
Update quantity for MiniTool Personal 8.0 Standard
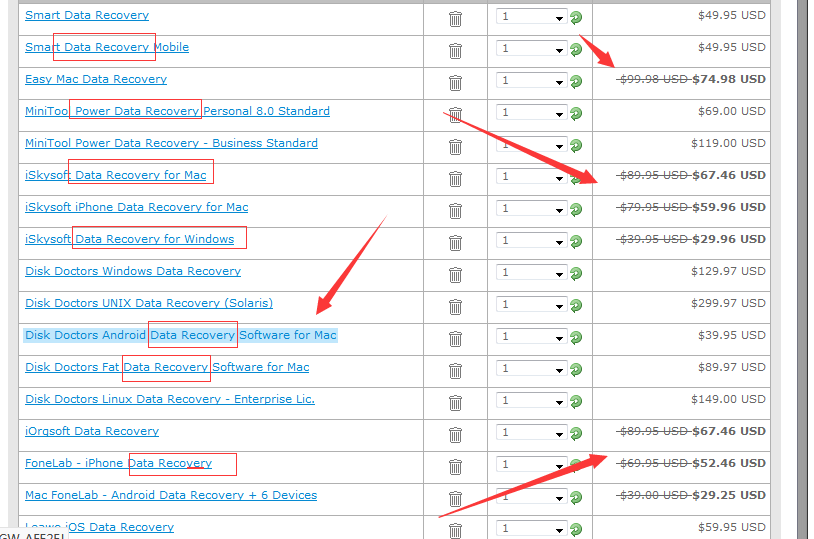576,114
